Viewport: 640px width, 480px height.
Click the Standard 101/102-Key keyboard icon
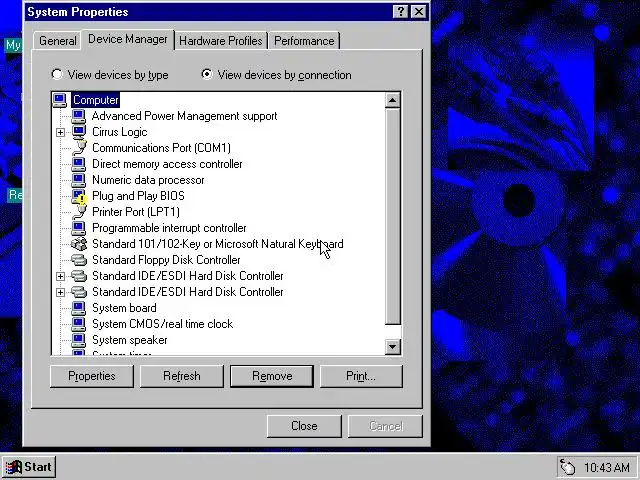click(79, 244)
